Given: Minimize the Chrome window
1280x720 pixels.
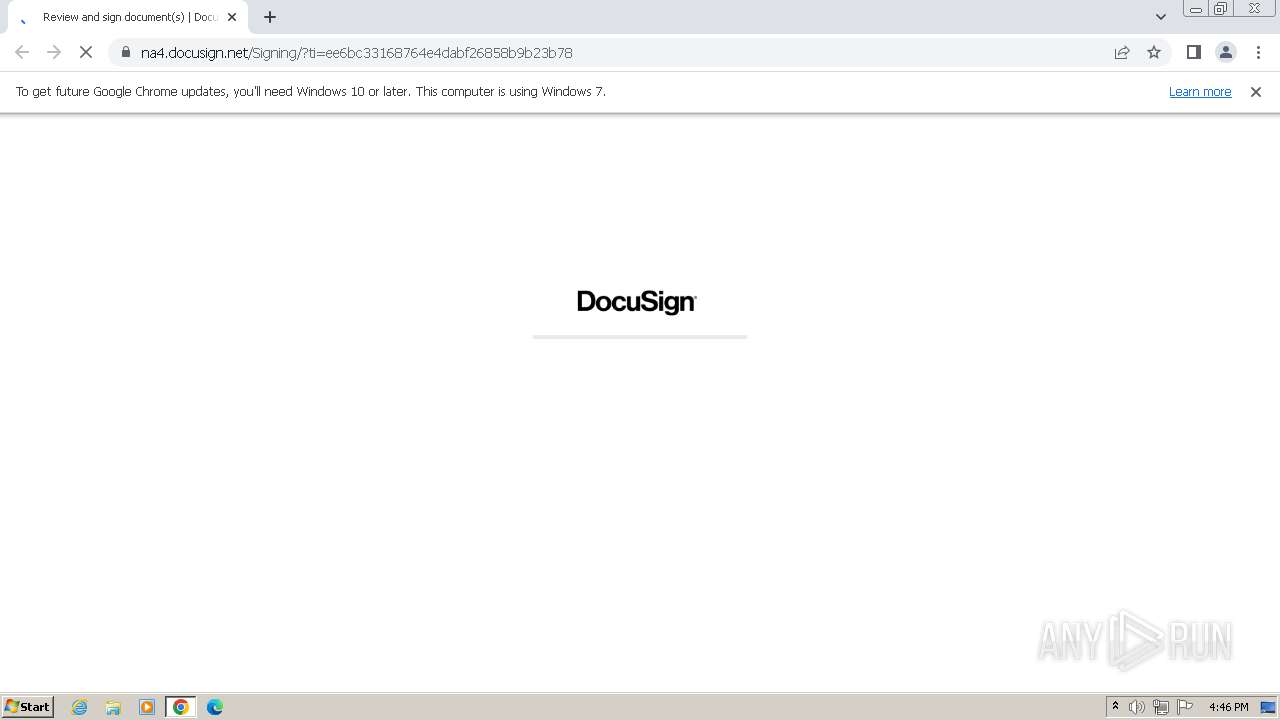Looking at the screenshot, I should click(1195, 9).
